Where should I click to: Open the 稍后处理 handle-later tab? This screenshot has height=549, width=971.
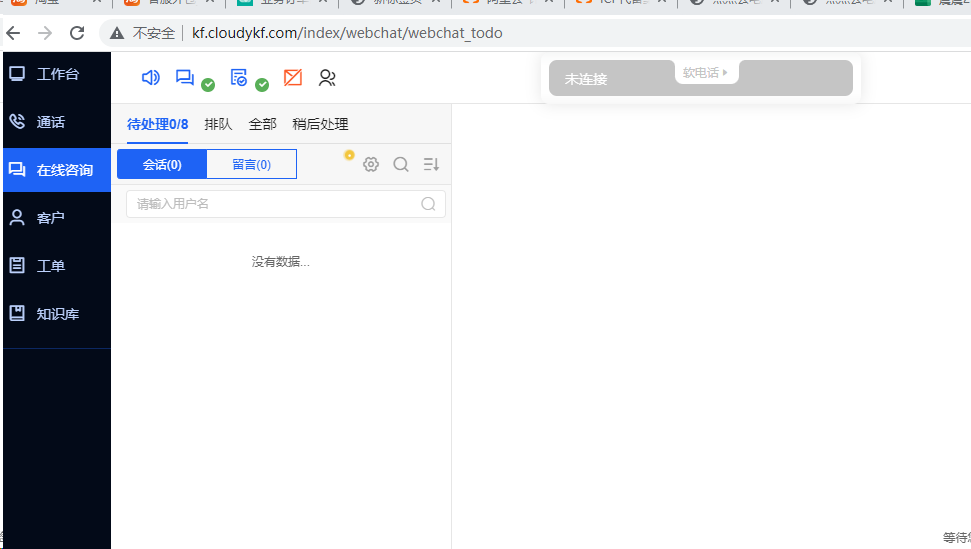pyautogui.click(x=320, y=124)
